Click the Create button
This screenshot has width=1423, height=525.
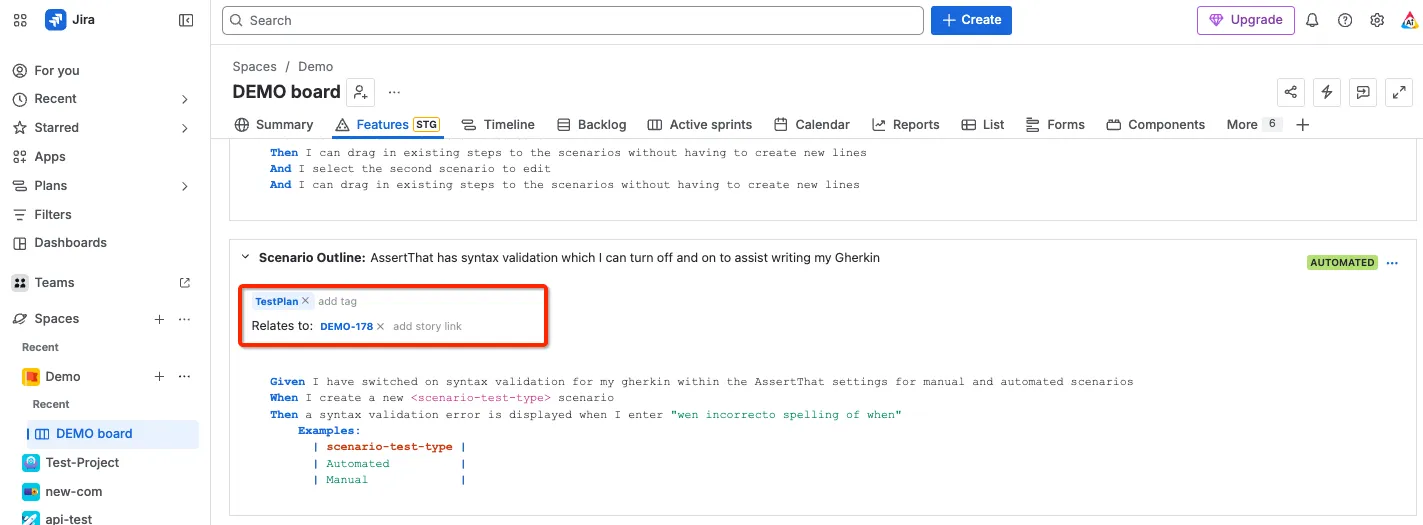[971, 20]
